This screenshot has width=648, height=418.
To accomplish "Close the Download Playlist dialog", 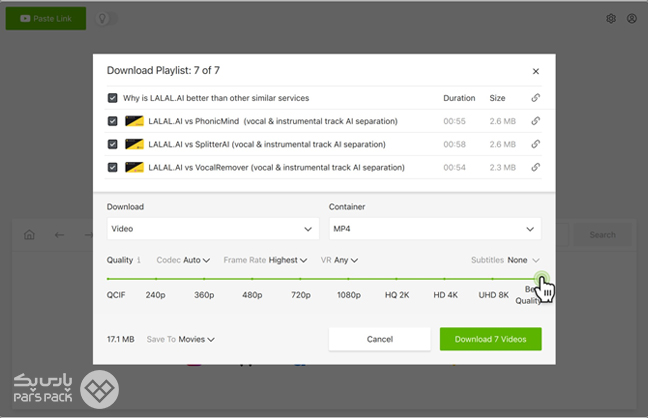I will (536, 71).
